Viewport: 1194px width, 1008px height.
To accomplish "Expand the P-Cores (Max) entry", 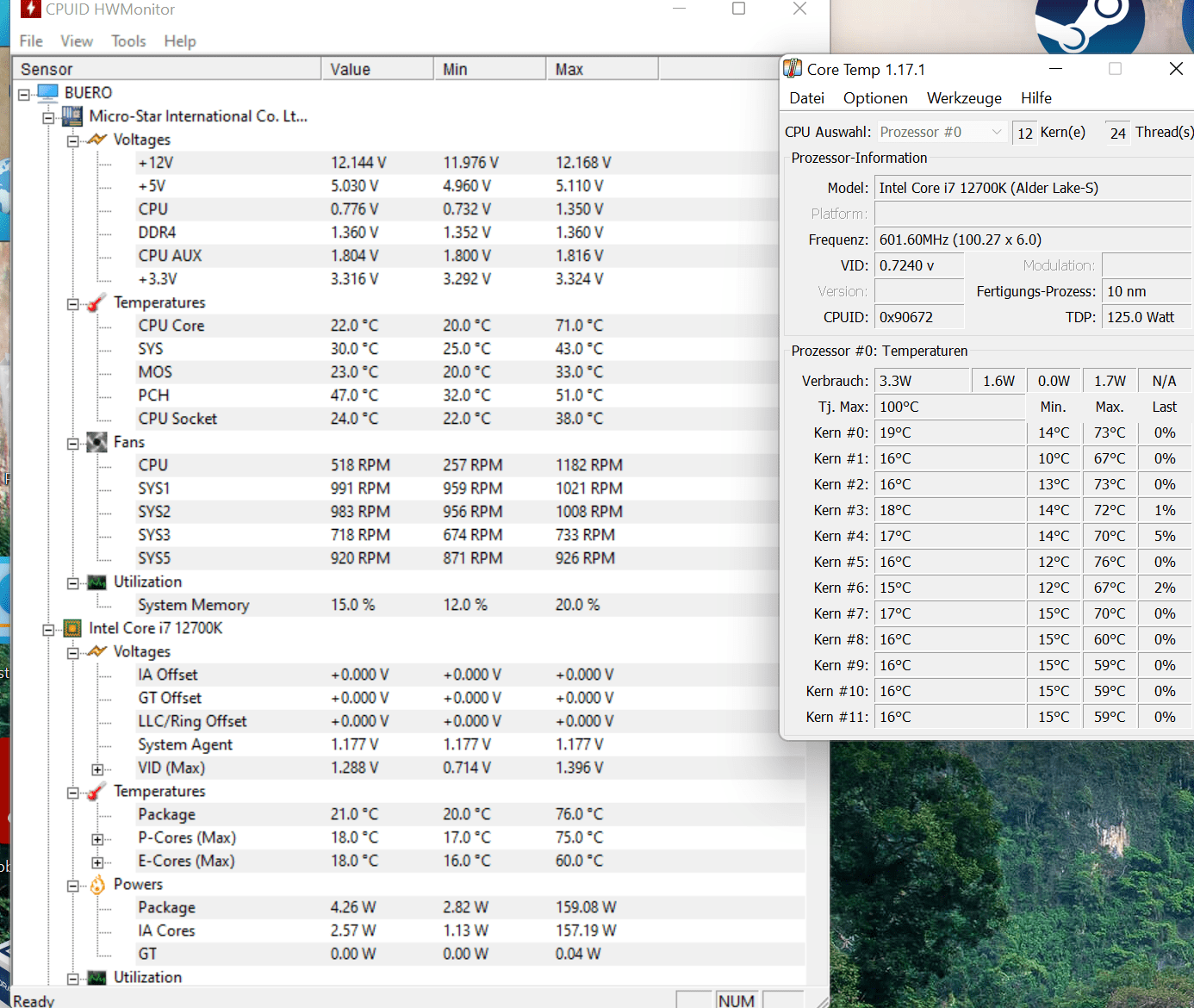I will [97, 838].
